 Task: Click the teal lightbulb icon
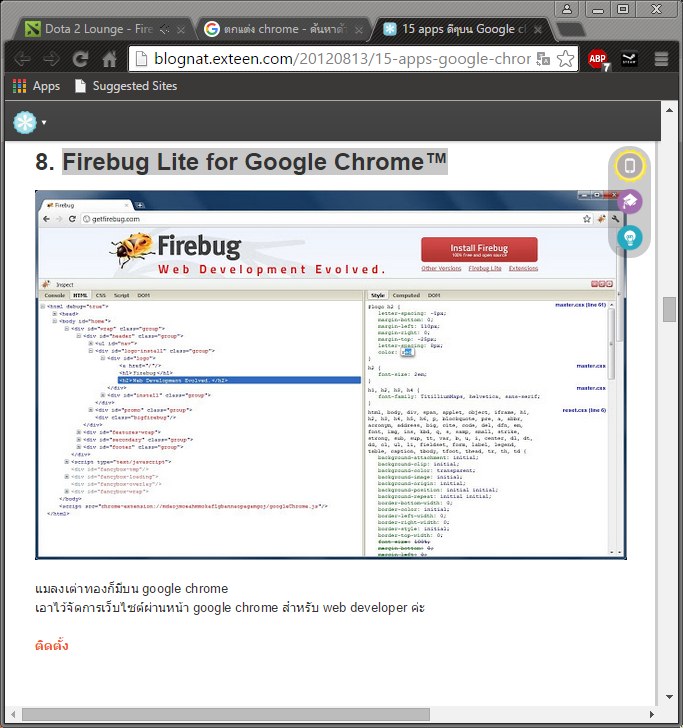click(629, 238)
